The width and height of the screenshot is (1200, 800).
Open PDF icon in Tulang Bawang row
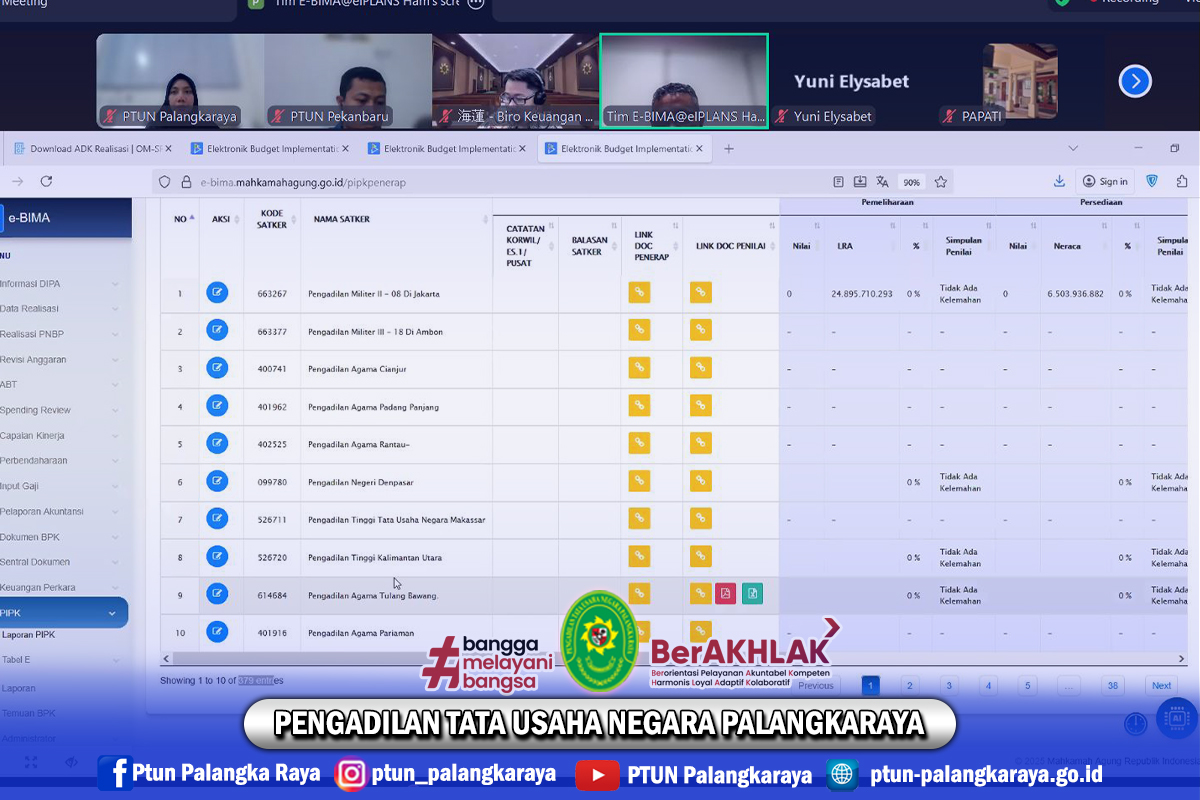[726, 594]
